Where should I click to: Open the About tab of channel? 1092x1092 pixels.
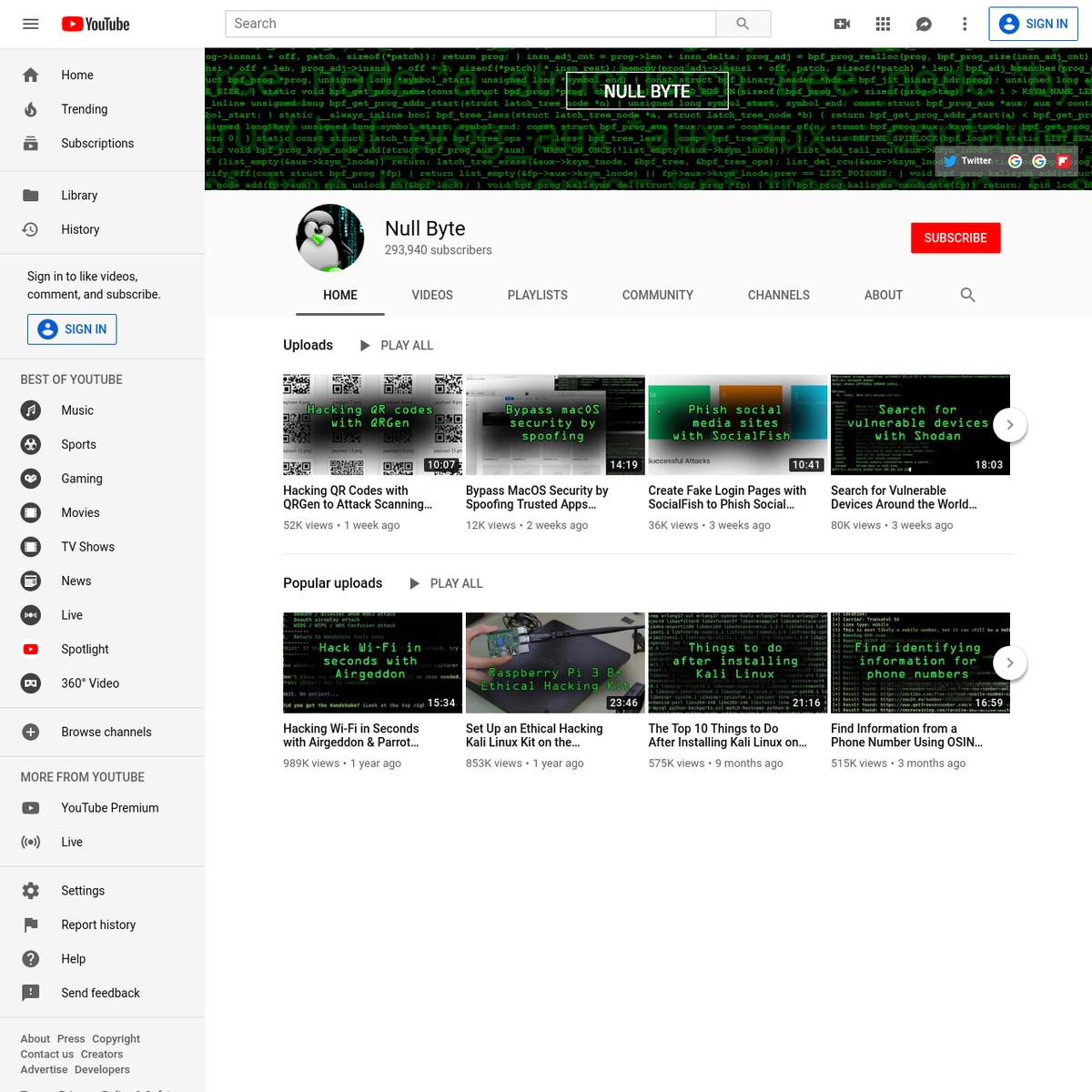(883, 295)
